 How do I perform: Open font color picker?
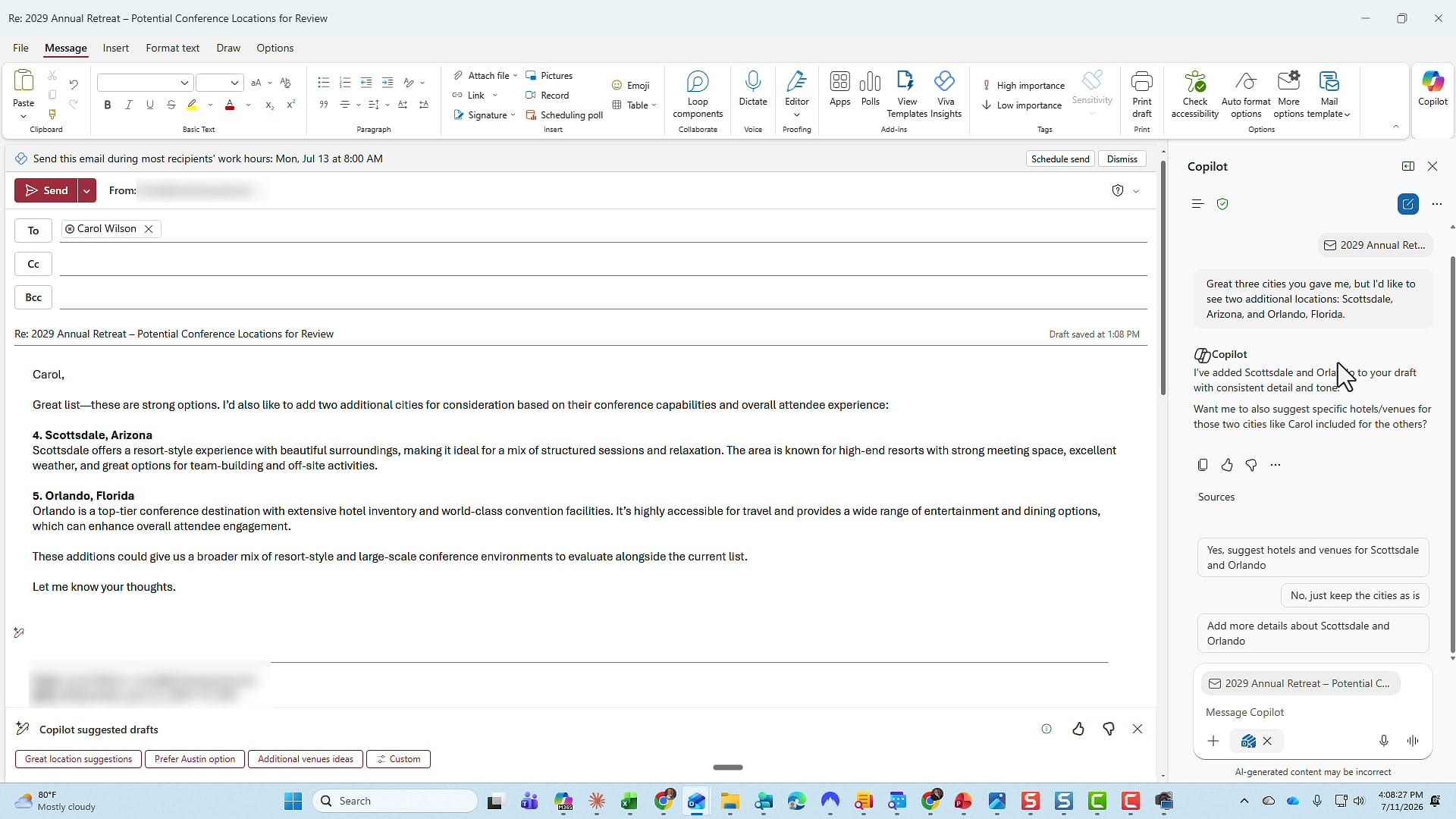click(x=230, y=105)
